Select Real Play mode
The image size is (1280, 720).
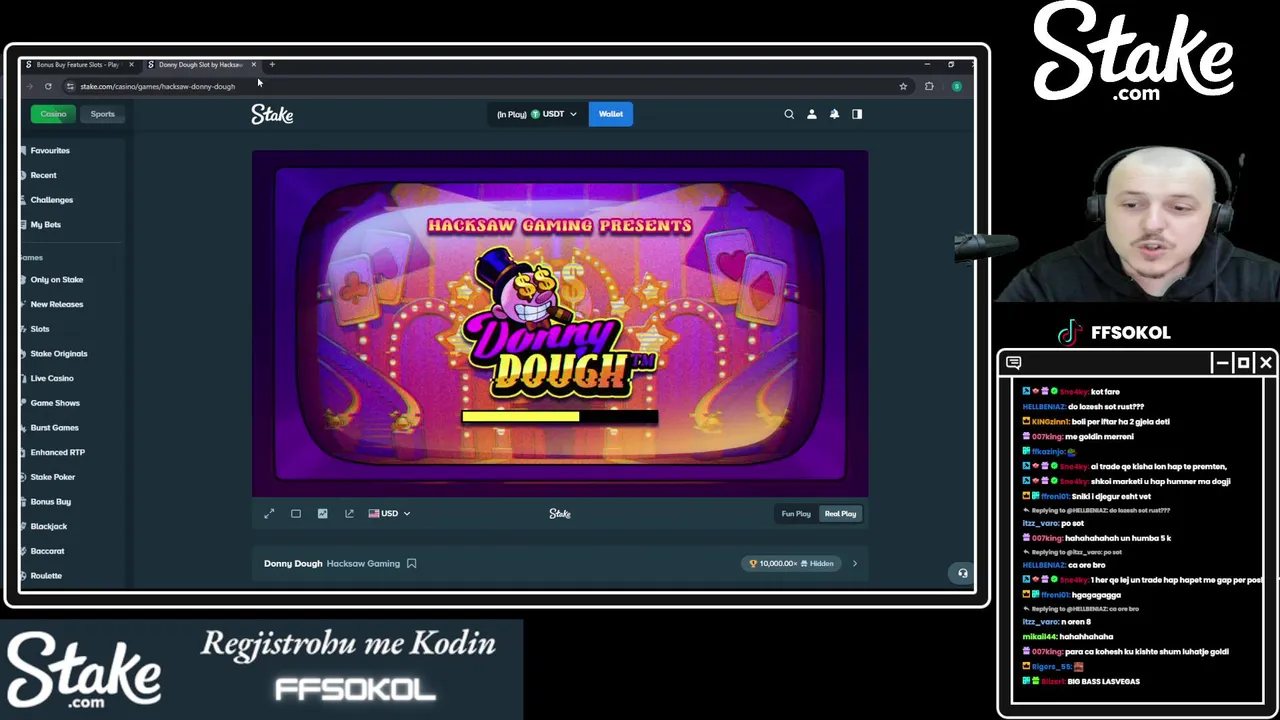[840, 514]
